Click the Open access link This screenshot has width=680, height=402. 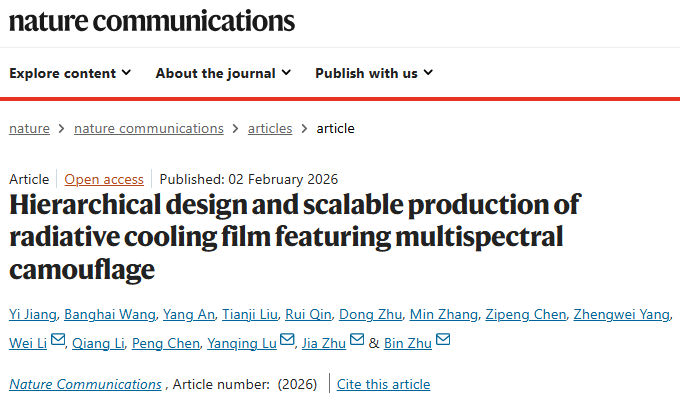click(104, 179)
